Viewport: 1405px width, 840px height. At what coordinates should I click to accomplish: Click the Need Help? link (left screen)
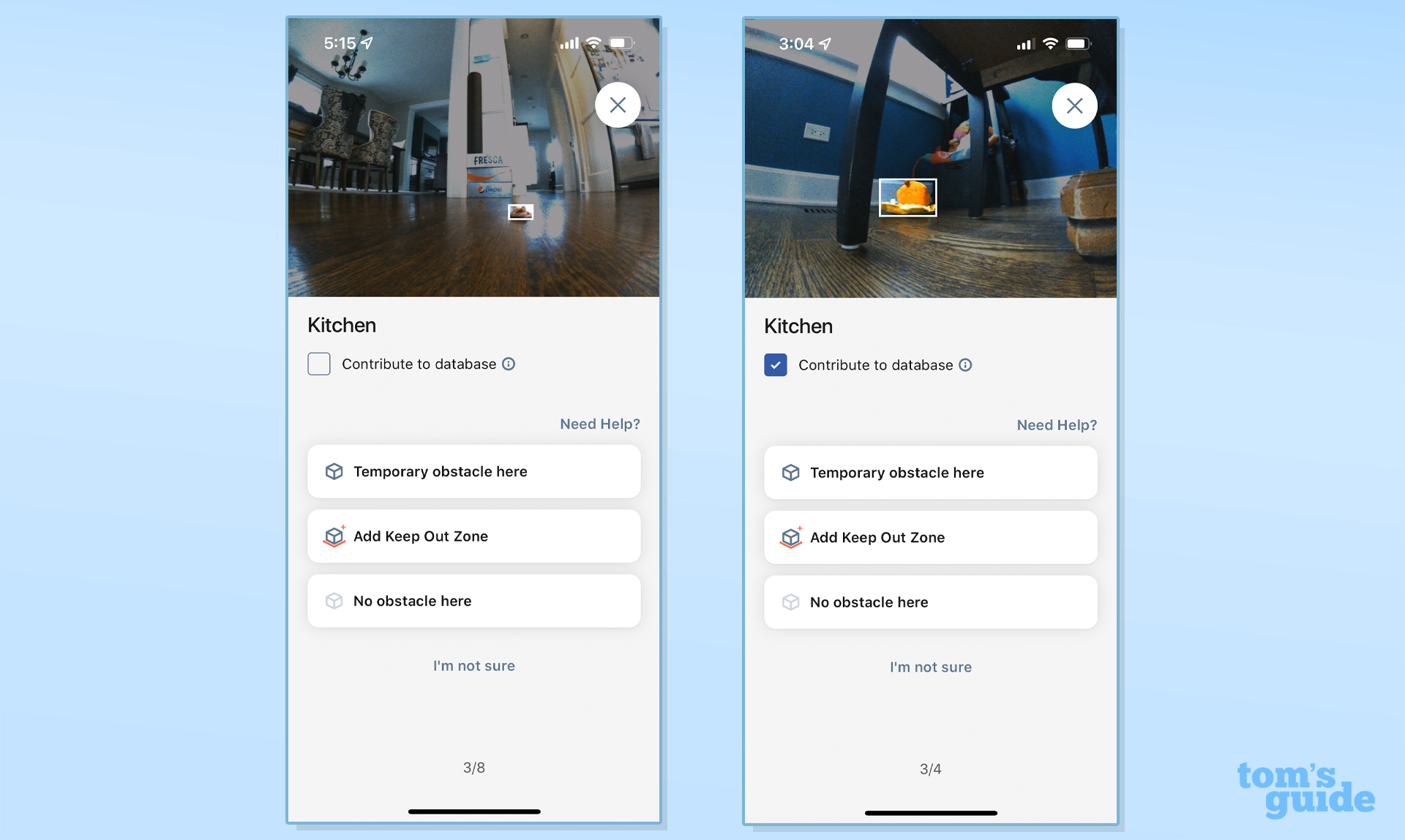(600, 424)
